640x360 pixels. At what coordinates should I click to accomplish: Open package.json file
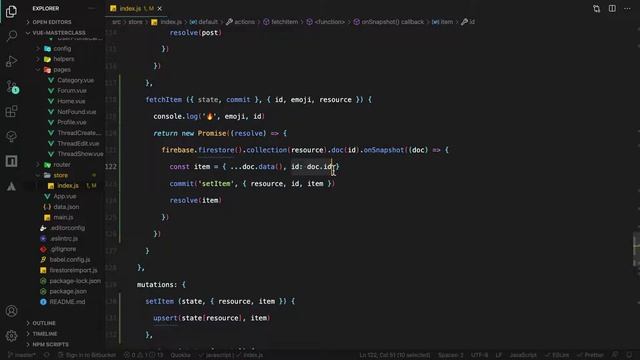click(68, 291)
